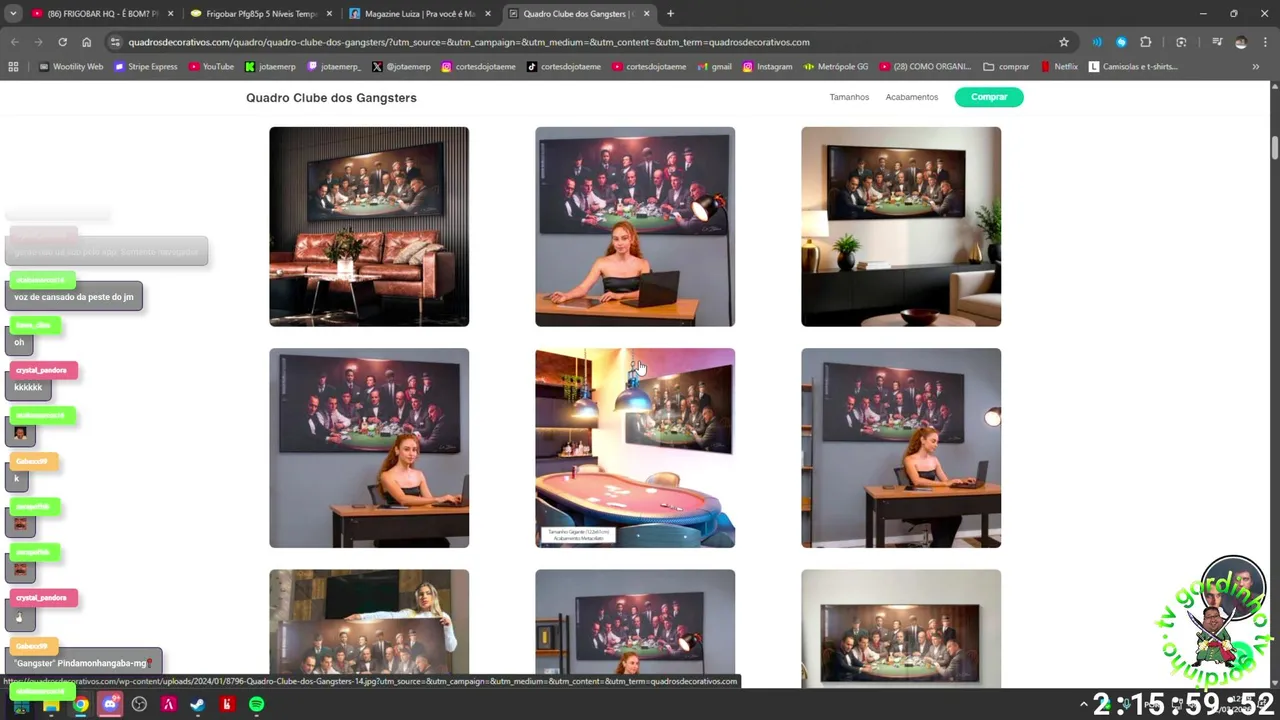Click the page vertical scrollbar thumb
Viewport: 1280px width, 720px height.
[1275, 146]
